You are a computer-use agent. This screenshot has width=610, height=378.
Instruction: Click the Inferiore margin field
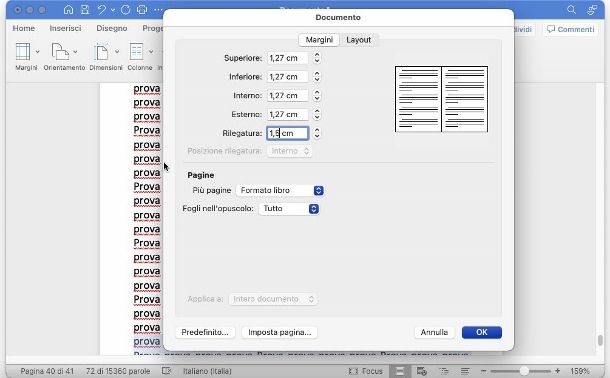(287, 77)
